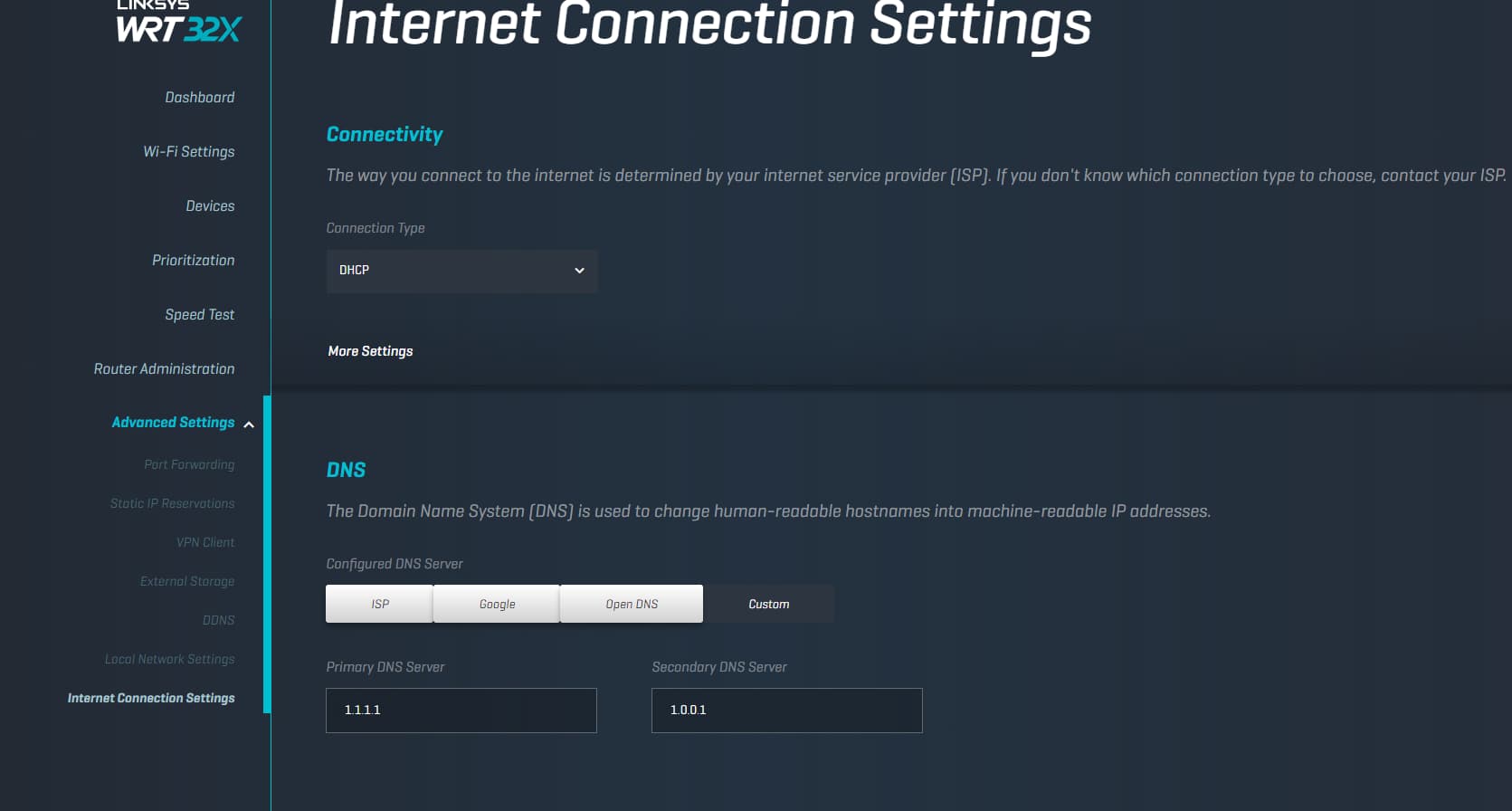Open the Connection Type DHCP dropdown

pos(461,271)
